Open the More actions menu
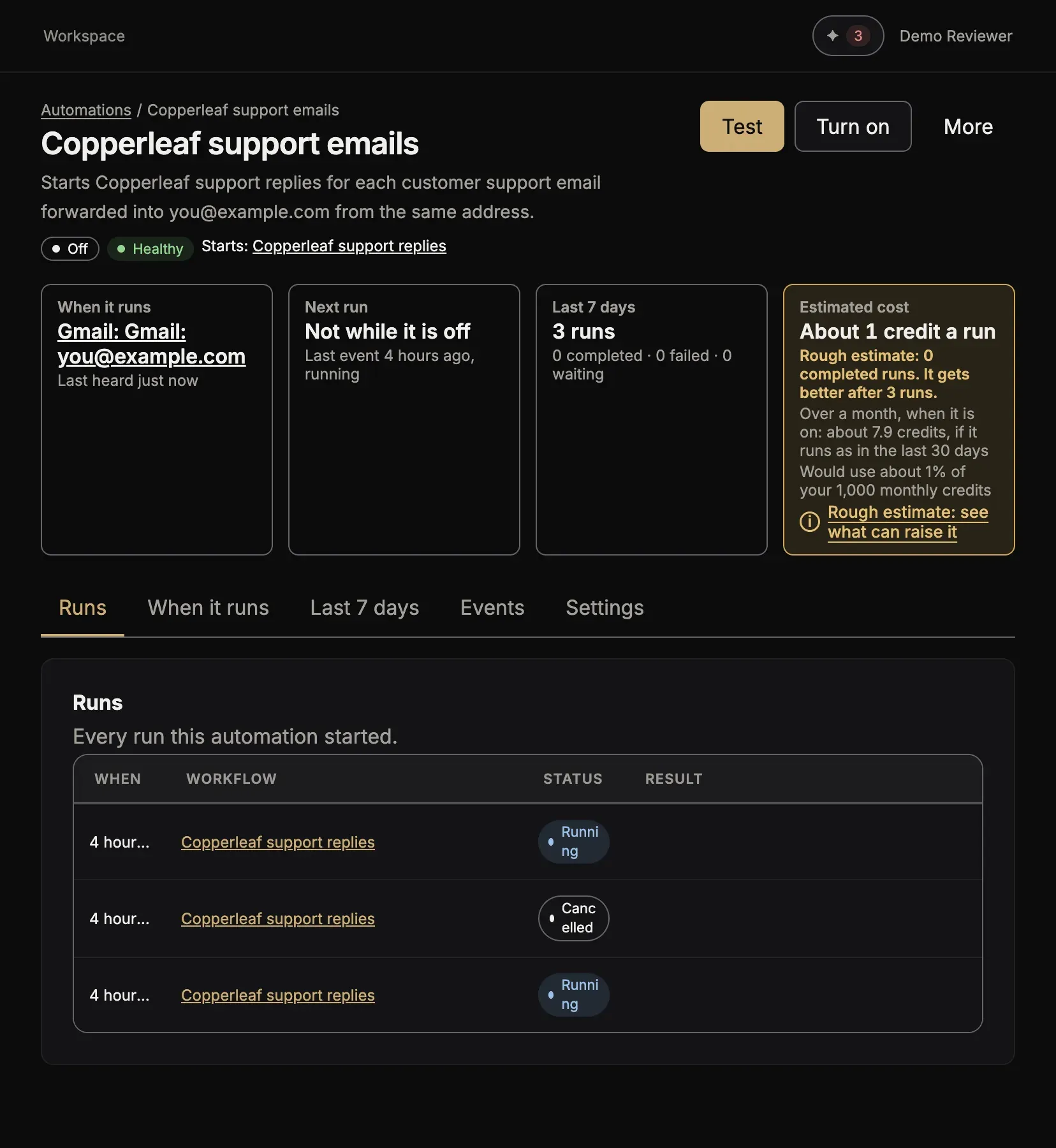Image resolution: width=1056 pixels, height=1148 pixels. pyautogui.click(x=968, y=126)
